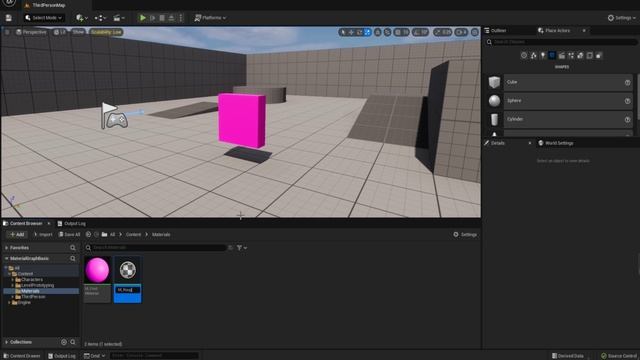Select the LevelPrototyping folder

coord(37,285)
